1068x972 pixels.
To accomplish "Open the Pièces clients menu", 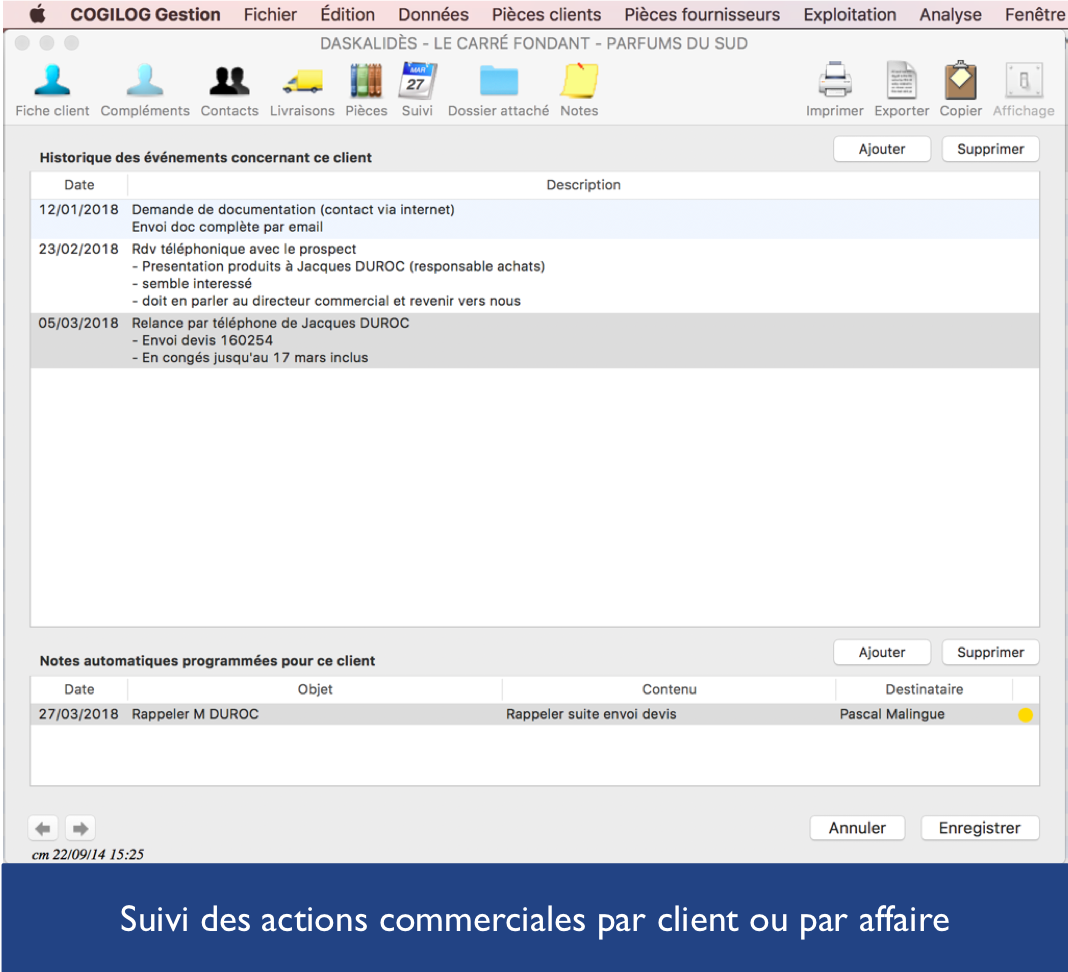I will pos(546,14).
